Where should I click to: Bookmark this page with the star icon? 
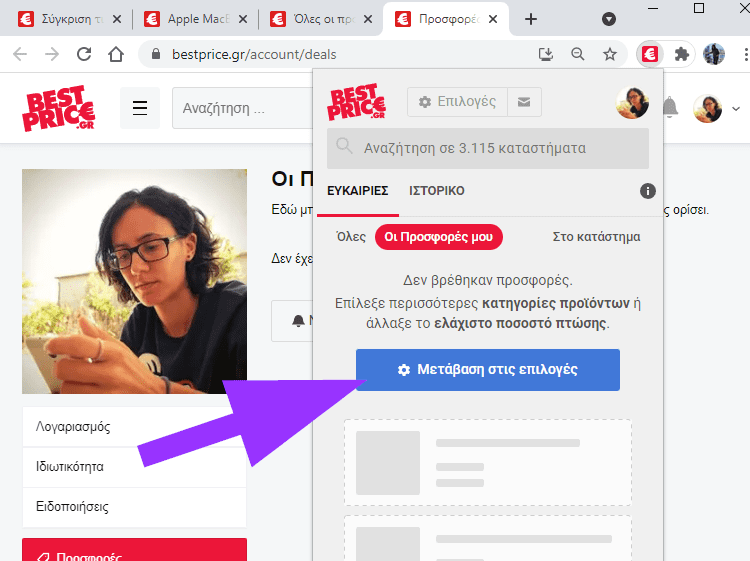pos(609,54)
